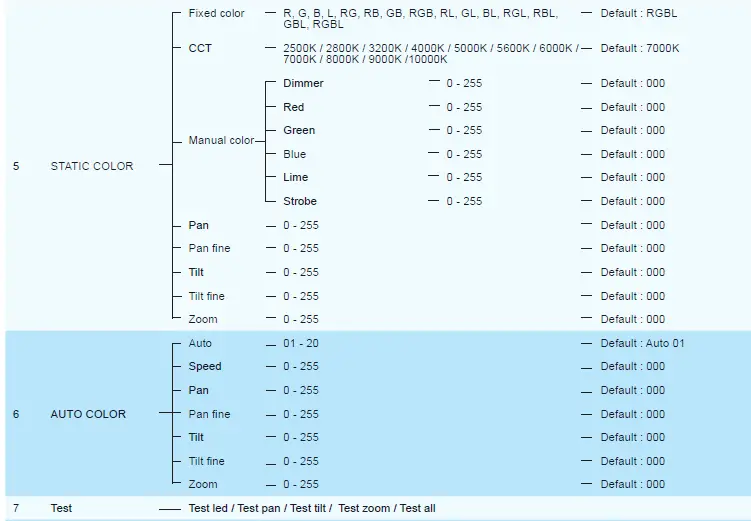Click "Default : 000" in the Strobe row

click(633, 201)
